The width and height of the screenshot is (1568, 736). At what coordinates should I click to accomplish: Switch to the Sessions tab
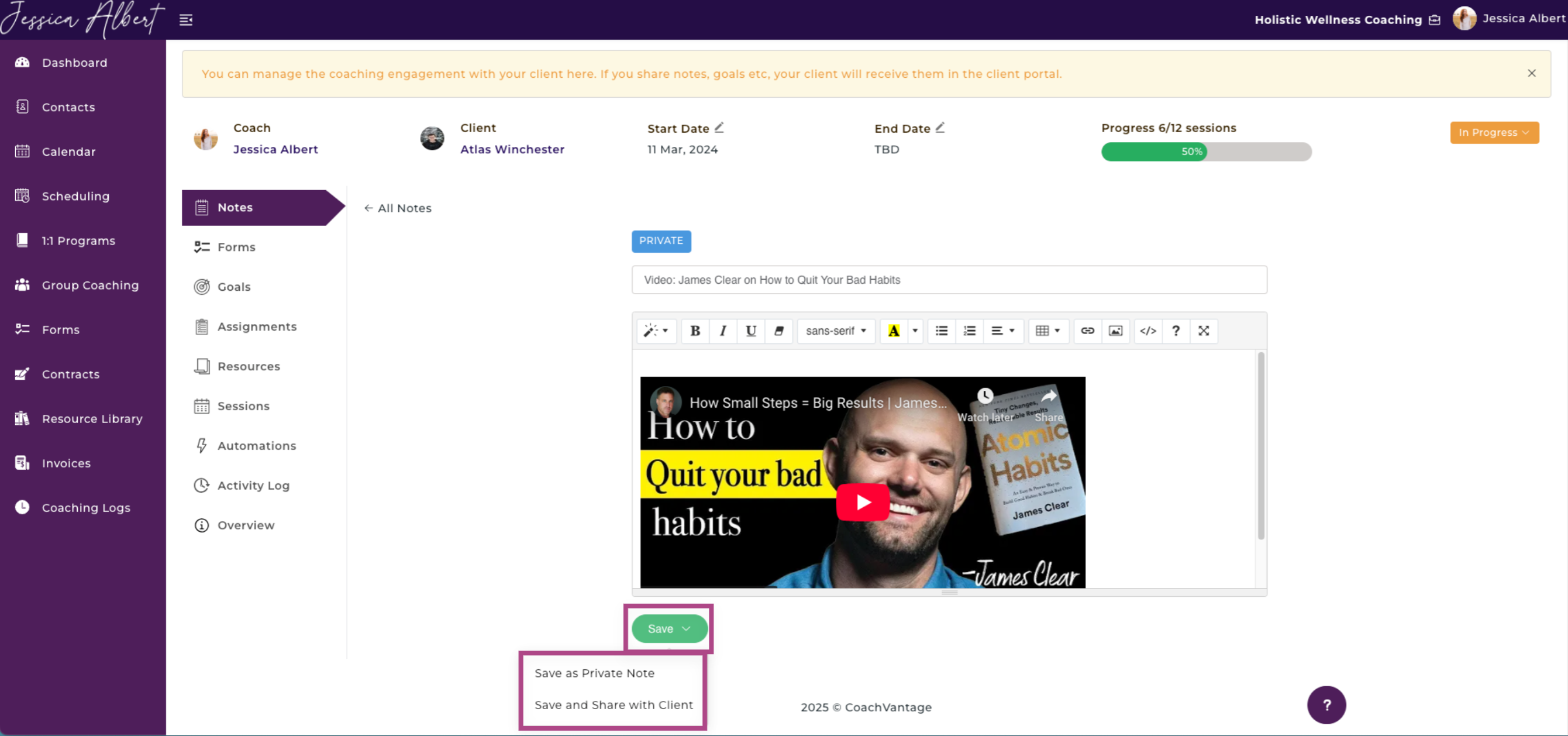pyautogui.click(x=231, y=405)
